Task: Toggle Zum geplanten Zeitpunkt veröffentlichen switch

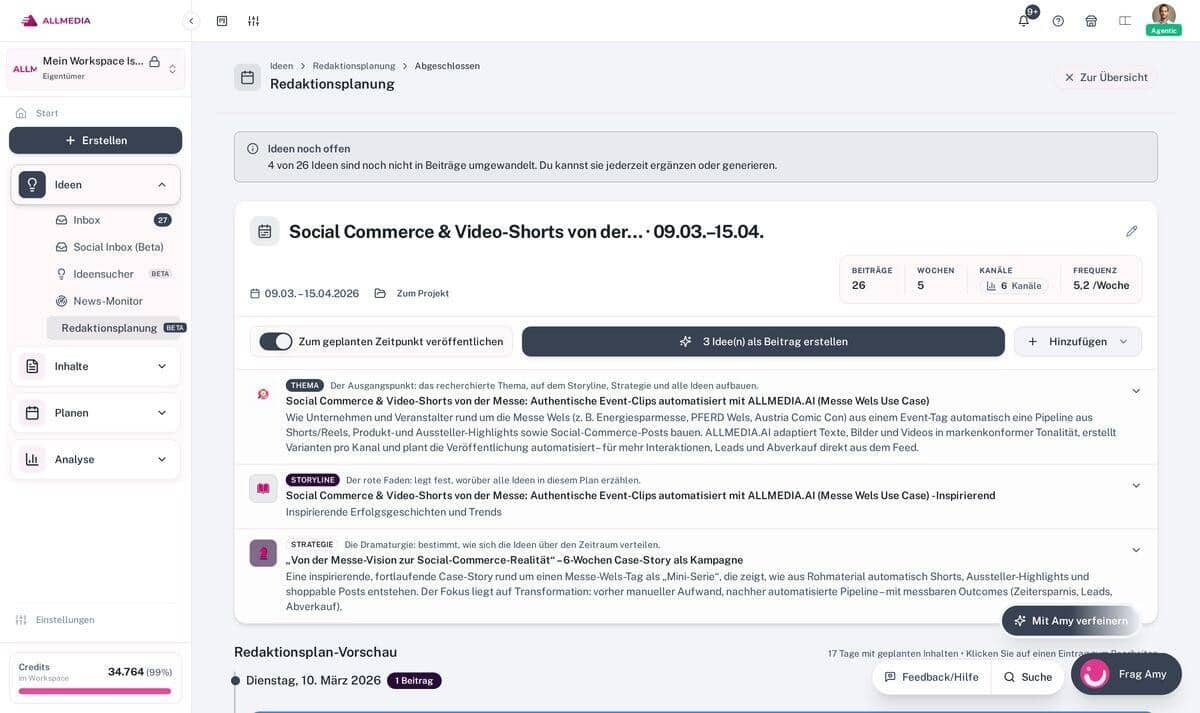Action: click(x=276, y=342)
